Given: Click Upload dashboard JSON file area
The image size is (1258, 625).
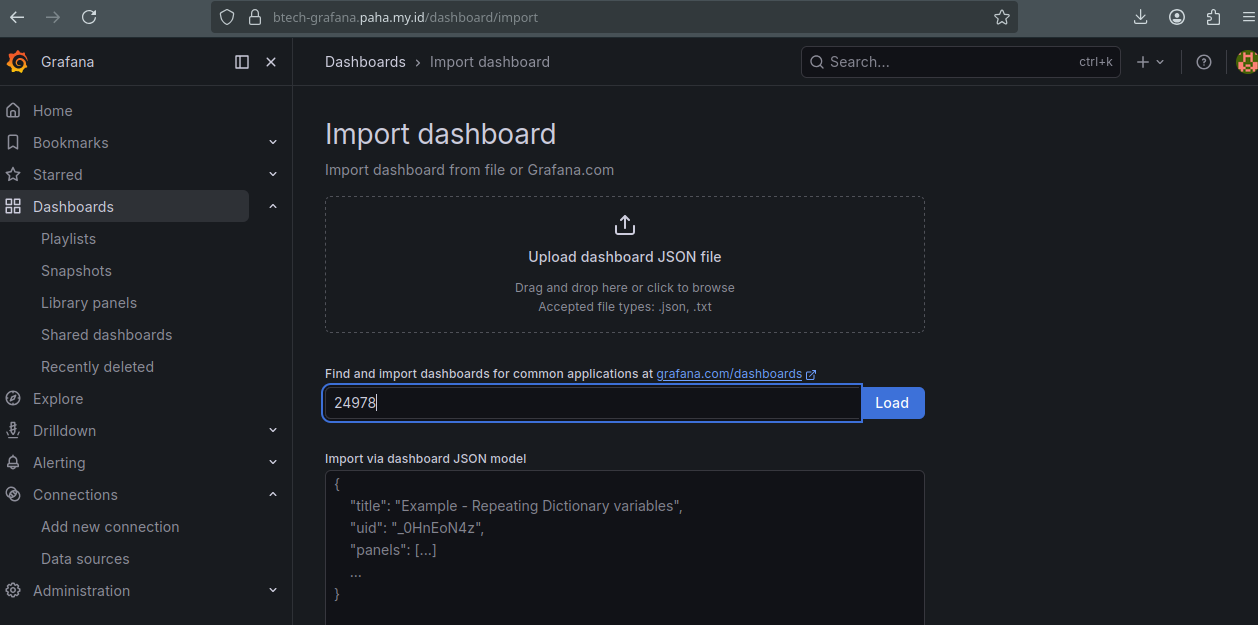Looking at the screenshot, I should point(625,264).
